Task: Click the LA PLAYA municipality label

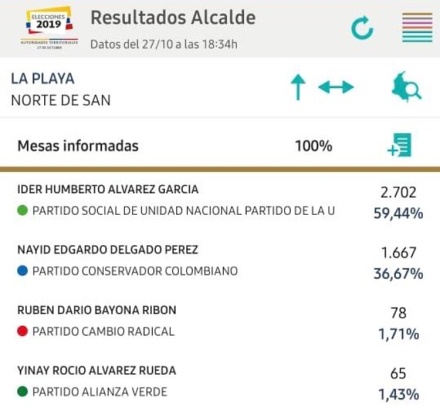Action: coord(43,79)
